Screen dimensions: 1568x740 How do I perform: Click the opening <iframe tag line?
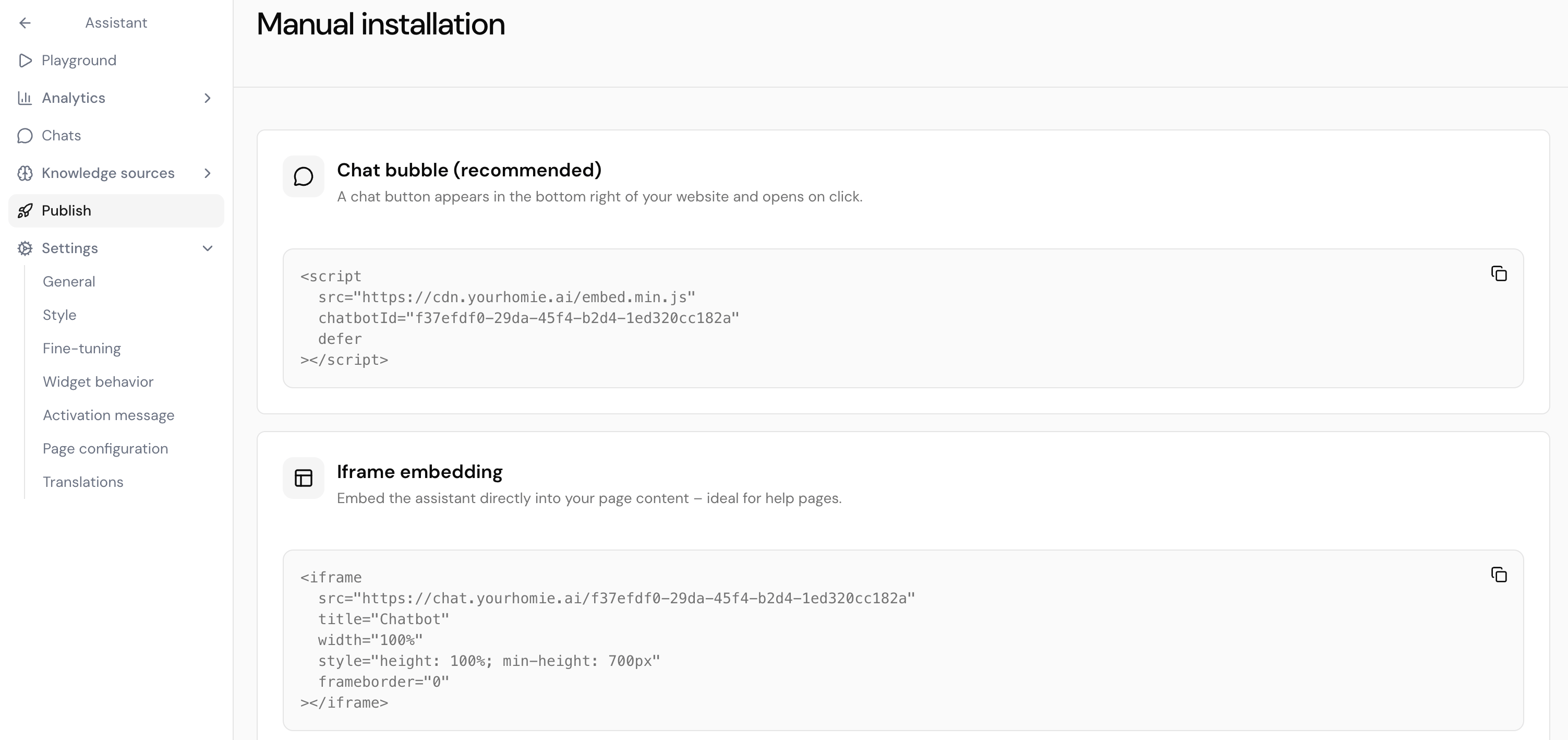click(331, 577)
